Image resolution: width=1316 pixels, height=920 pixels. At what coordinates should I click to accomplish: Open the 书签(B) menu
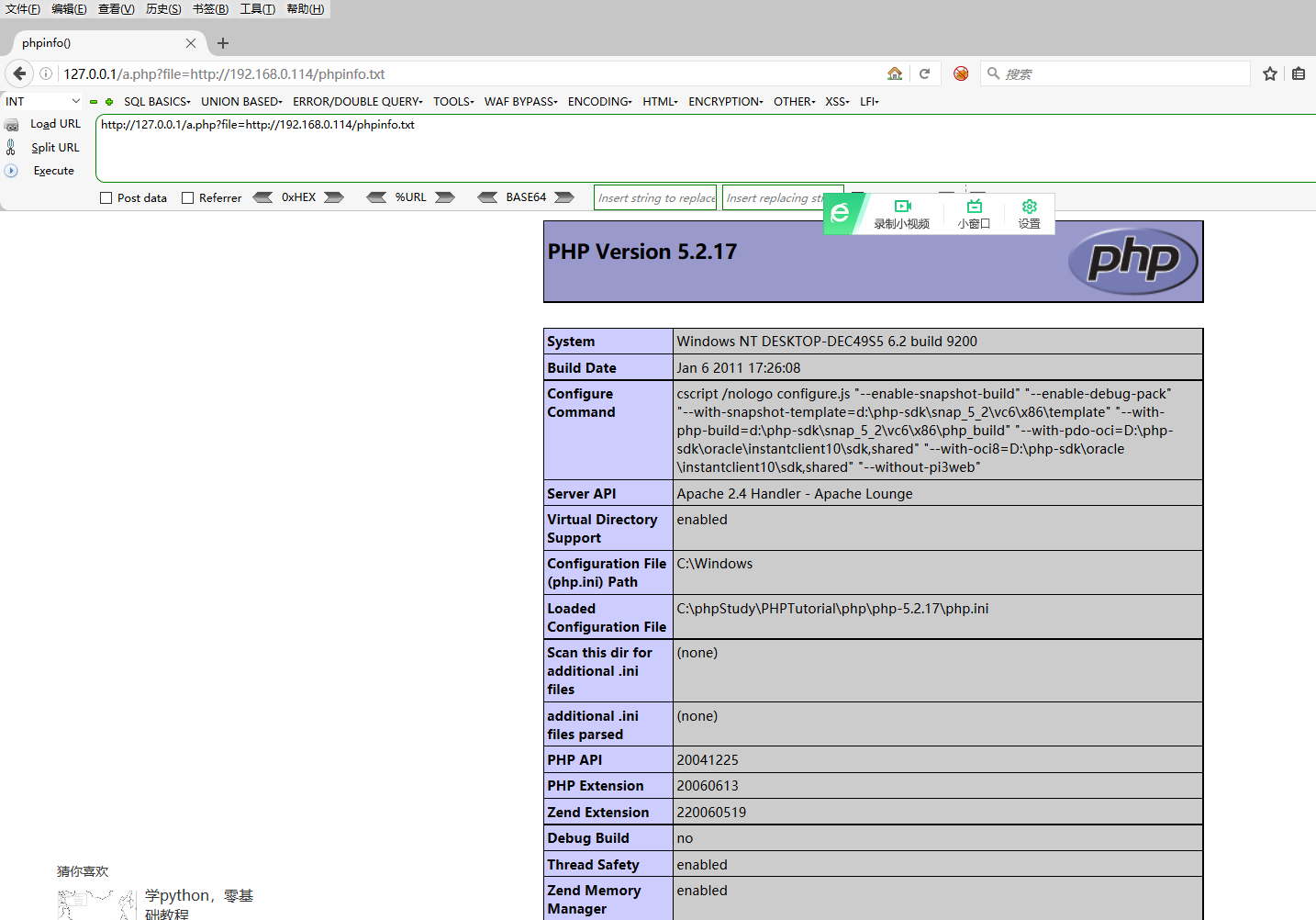[x=211, y=9]
